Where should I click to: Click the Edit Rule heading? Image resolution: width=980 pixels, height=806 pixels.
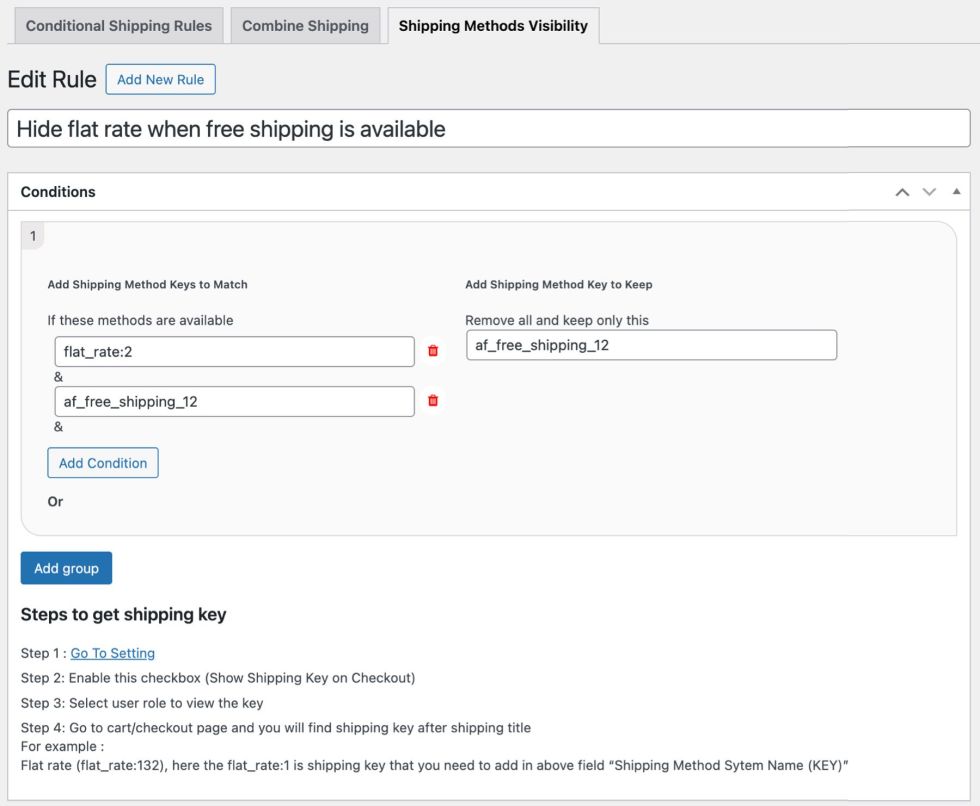pyautogui.click(x=52, y=79)
